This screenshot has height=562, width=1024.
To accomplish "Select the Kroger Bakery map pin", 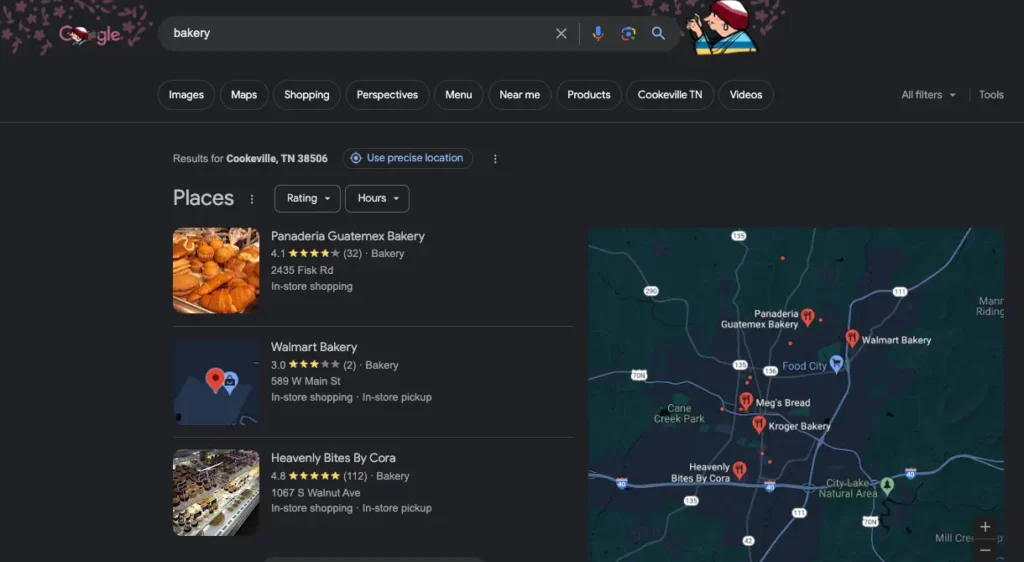I will coord(758,424).
